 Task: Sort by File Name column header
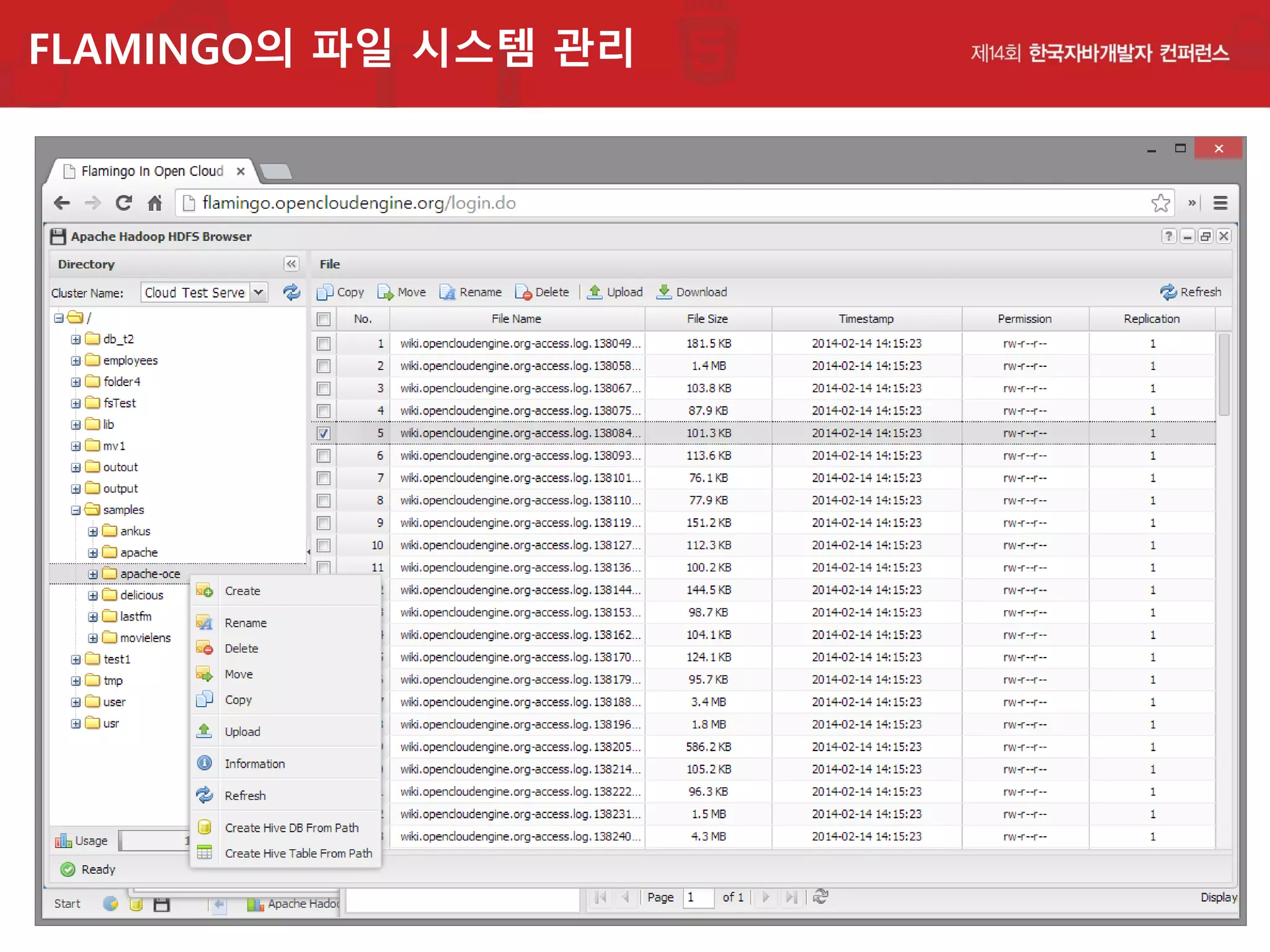(x=517, y=319)
